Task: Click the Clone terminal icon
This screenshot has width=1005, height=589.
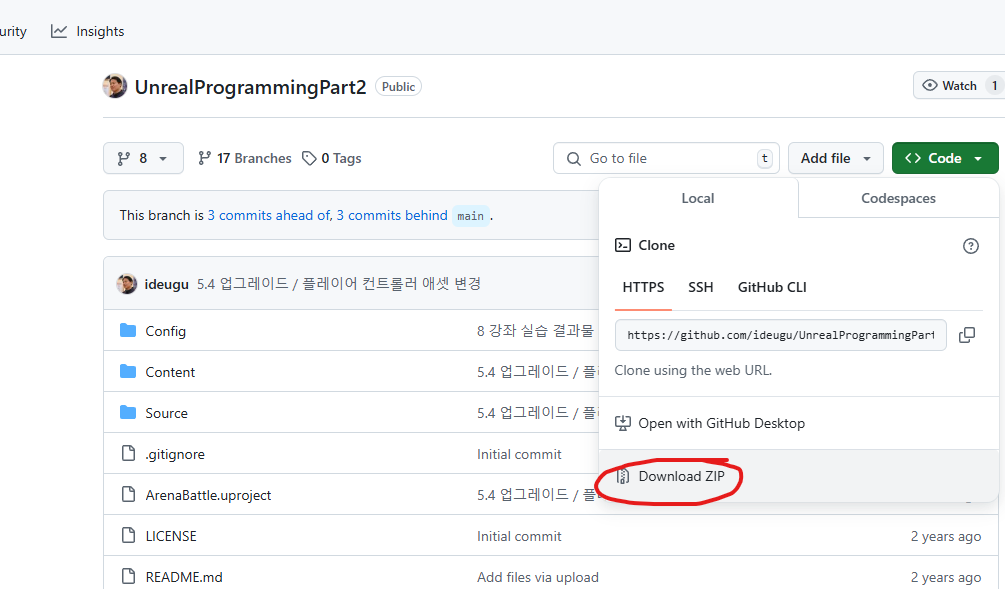Action: click(622, 245)
